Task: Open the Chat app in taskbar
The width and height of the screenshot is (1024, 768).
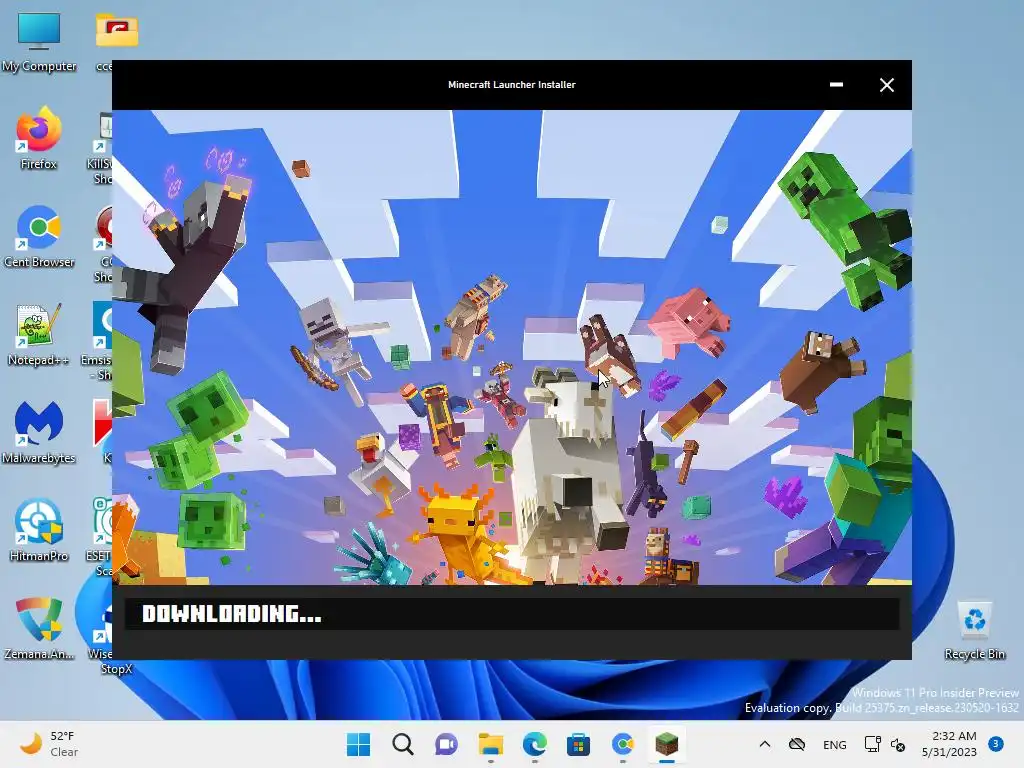Action: tap(446, 744)
